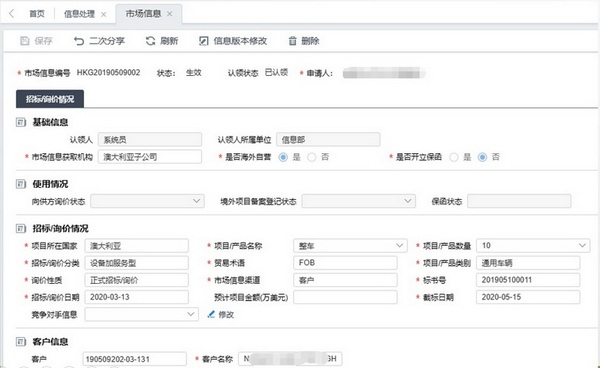Select 是 for 是否海外自营
This screenshot has width=600, height=368.
click(x=283, y=157)
